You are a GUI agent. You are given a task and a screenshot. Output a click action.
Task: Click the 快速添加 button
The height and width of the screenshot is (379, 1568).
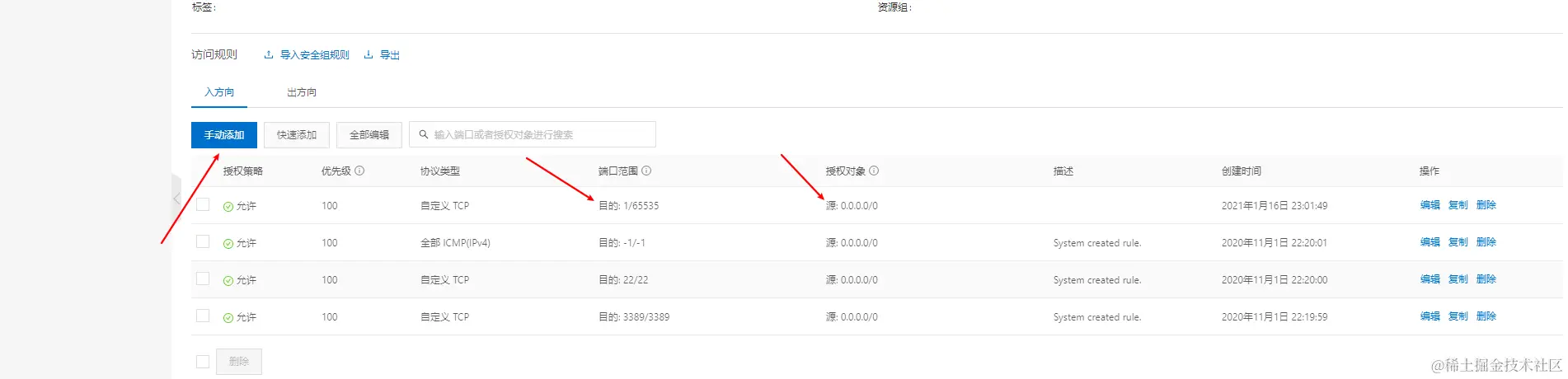tap(297, 135)
